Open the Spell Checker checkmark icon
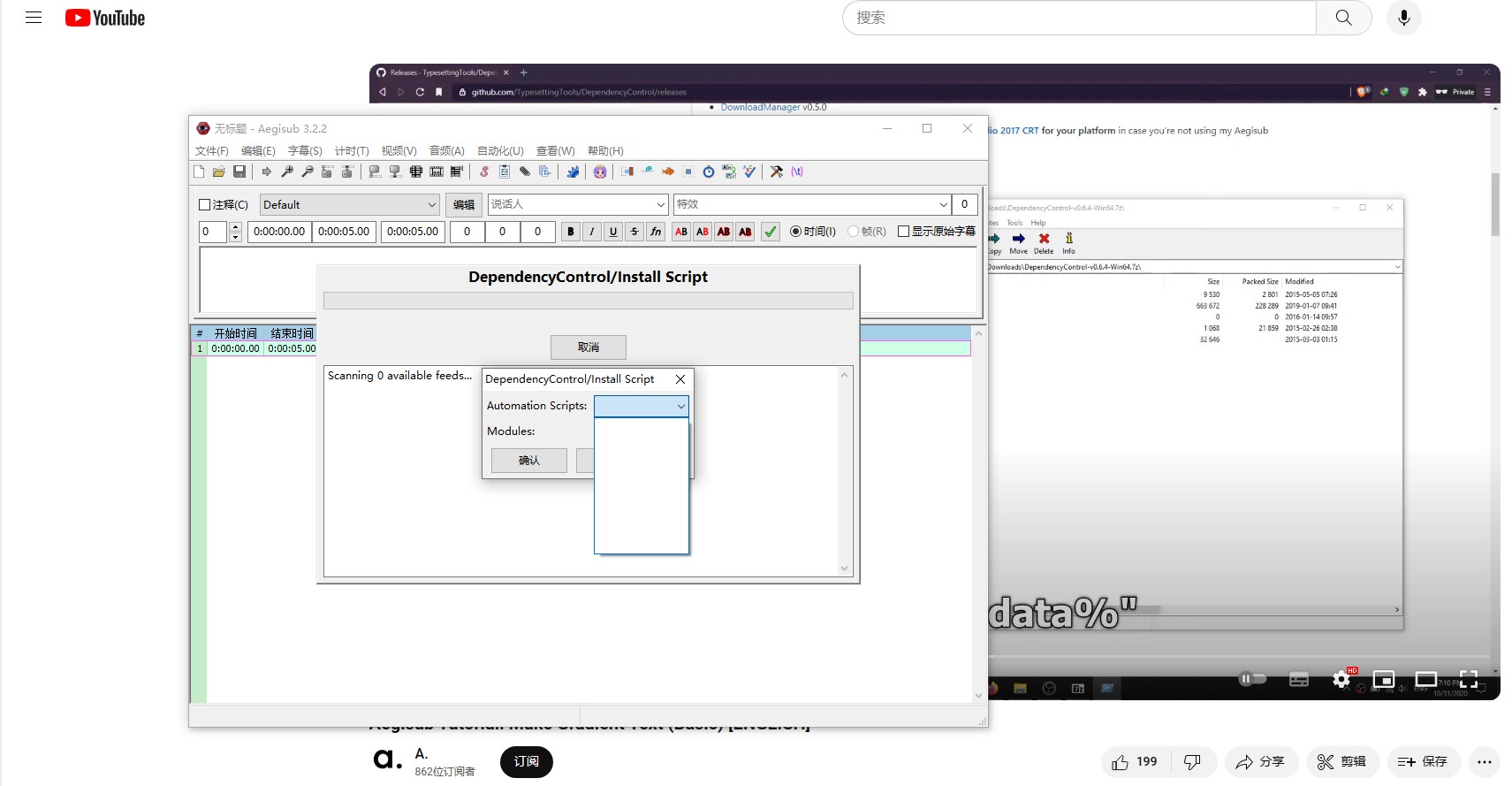1512x786 pixels. pyautogui.click(x=749, y=172)
